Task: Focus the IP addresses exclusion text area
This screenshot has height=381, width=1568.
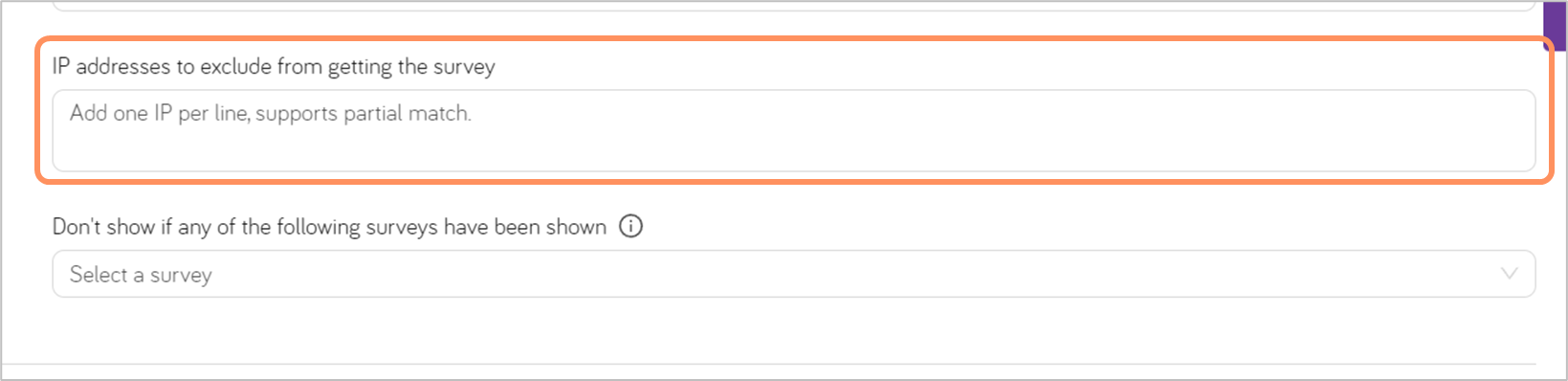Action: (x=793, y=131)
